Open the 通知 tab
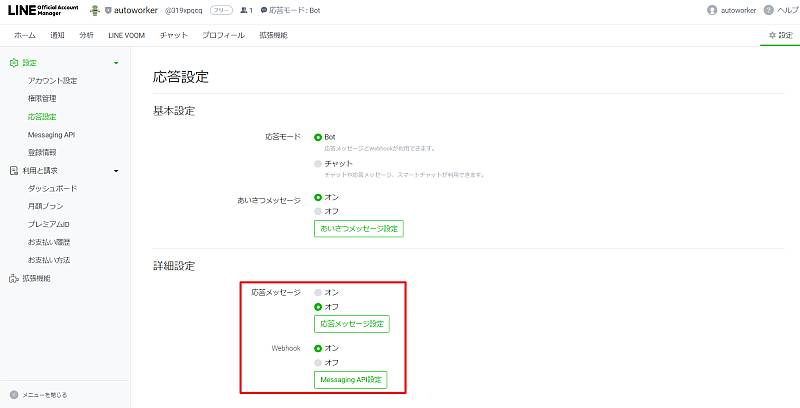Screen dimensions: 800x408 point(57,35)
